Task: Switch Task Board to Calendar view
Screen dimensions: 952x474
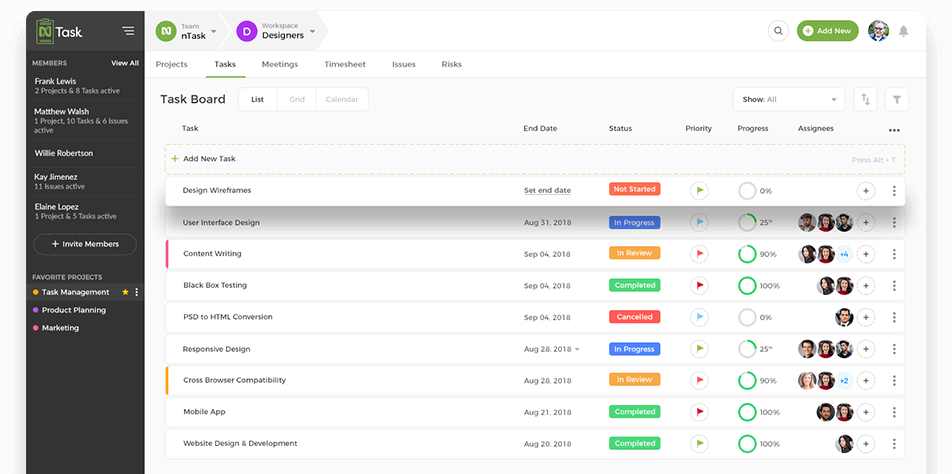Action: click(342, 99)
